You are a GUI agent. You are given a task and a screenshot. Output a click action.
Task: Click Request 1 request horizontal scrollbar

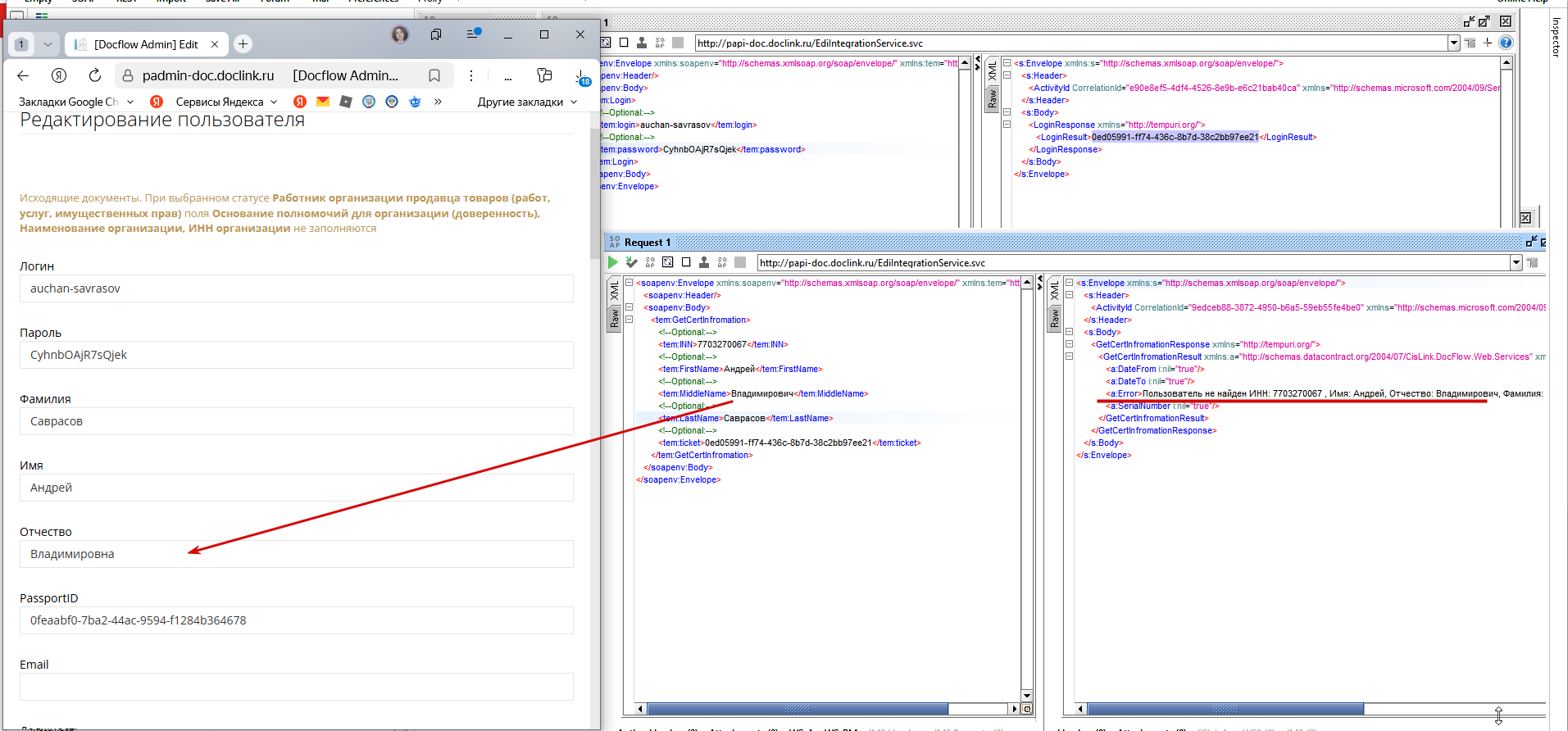(798, 709)
